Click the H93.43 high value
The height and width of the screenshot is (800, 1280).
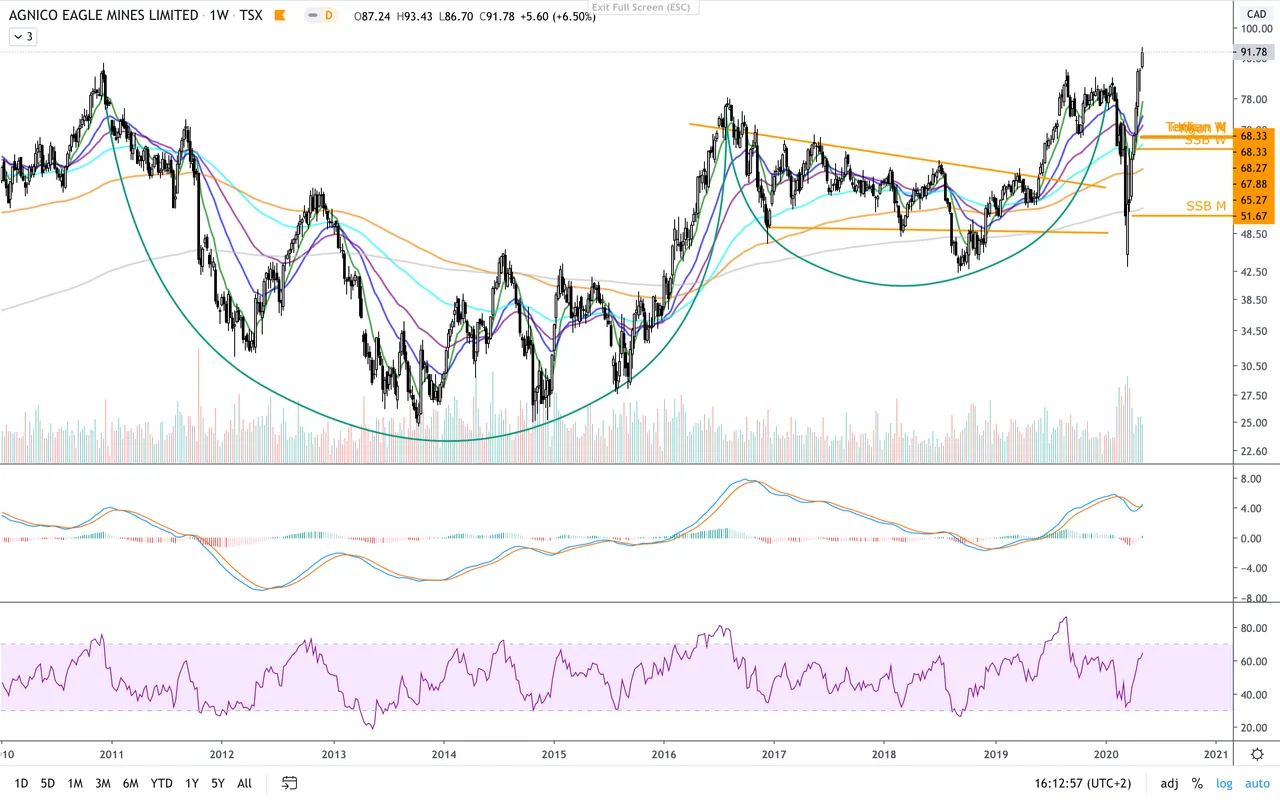pos(414,16)
